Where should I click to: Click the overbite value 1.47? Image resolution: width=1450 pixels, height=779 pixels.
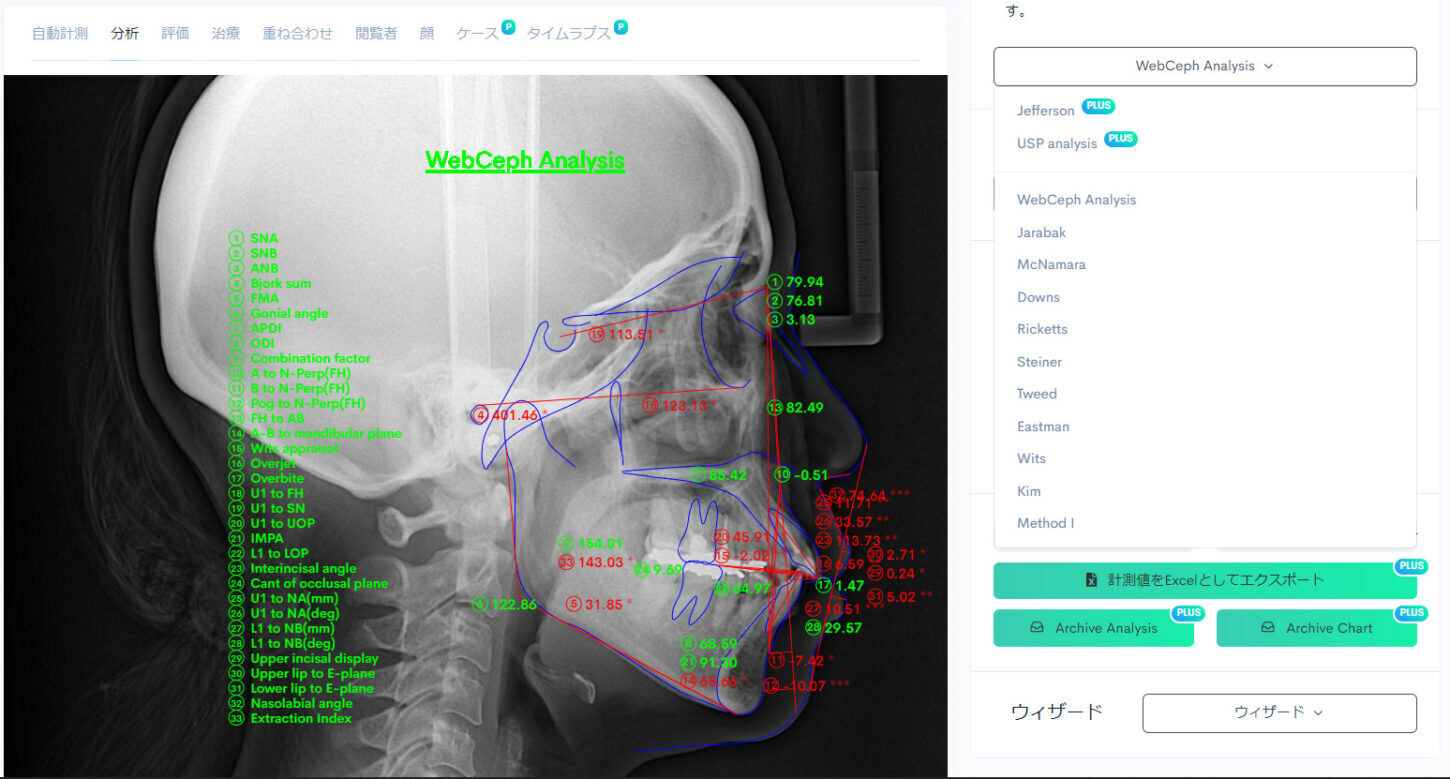[x=849, y=585]
